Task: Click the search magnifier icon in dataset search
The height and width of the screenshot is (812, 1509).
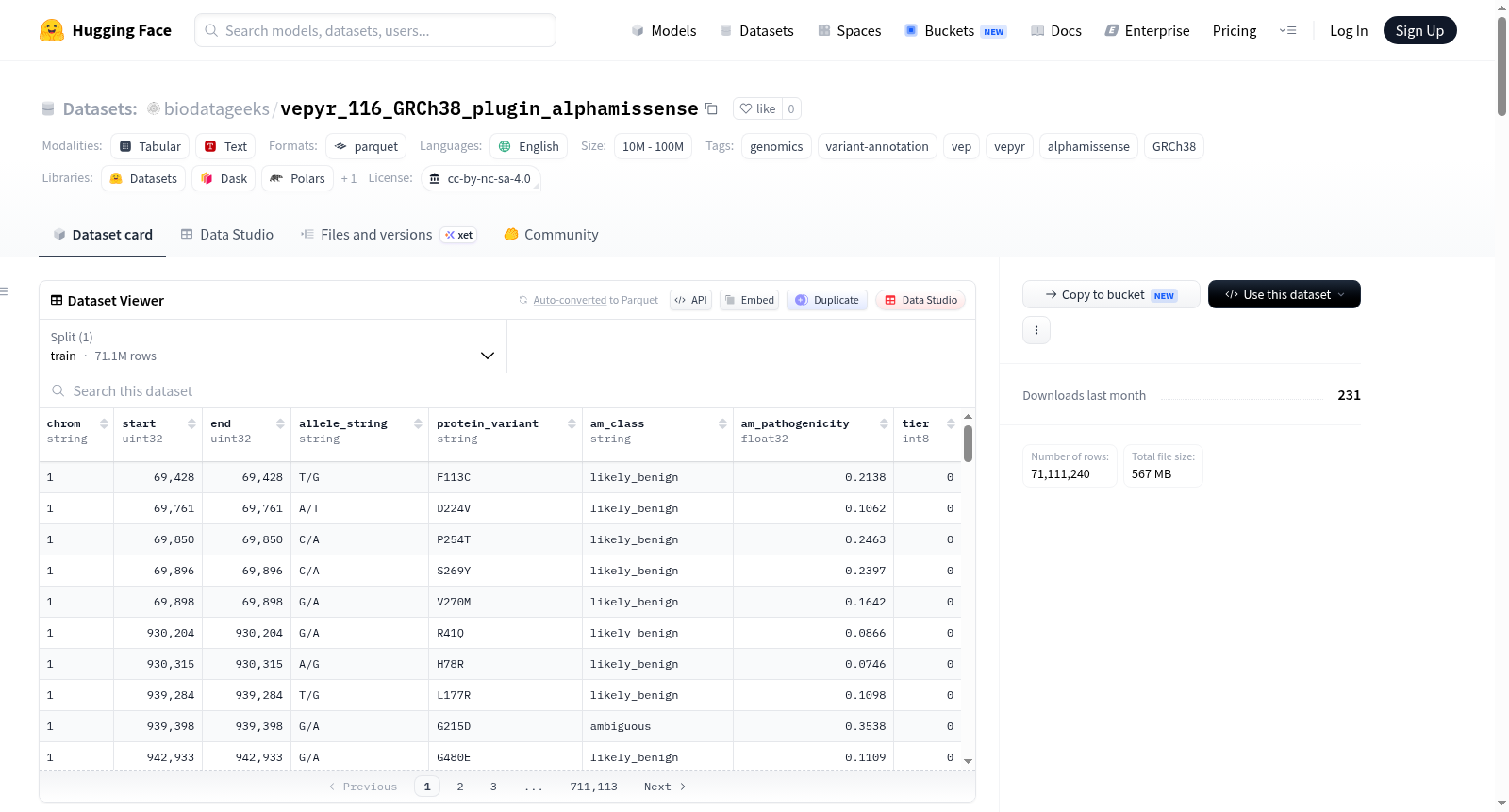Action: pos(58,390)
